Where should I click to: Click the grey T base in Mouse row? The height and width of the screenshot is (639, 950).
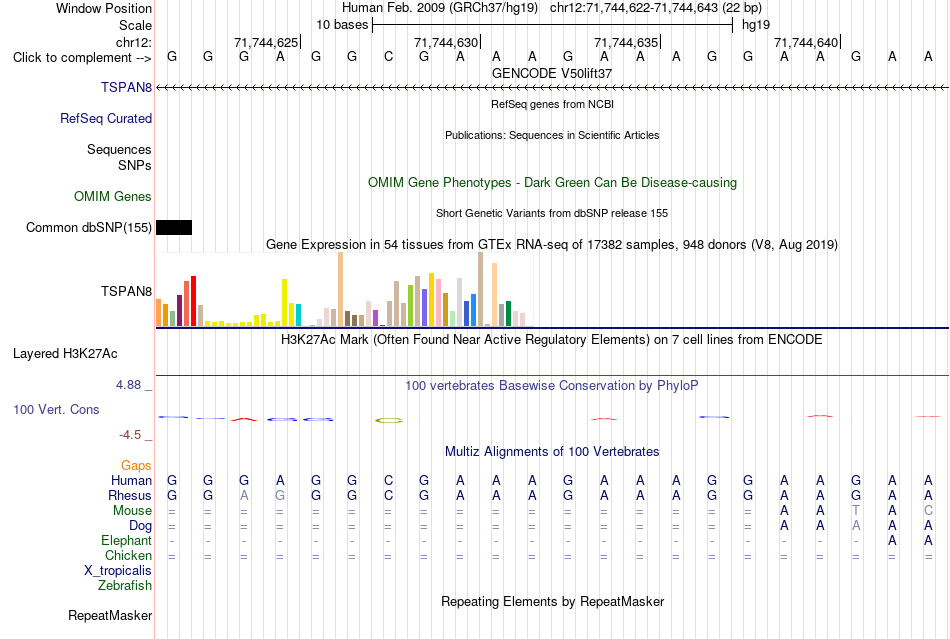855,511
